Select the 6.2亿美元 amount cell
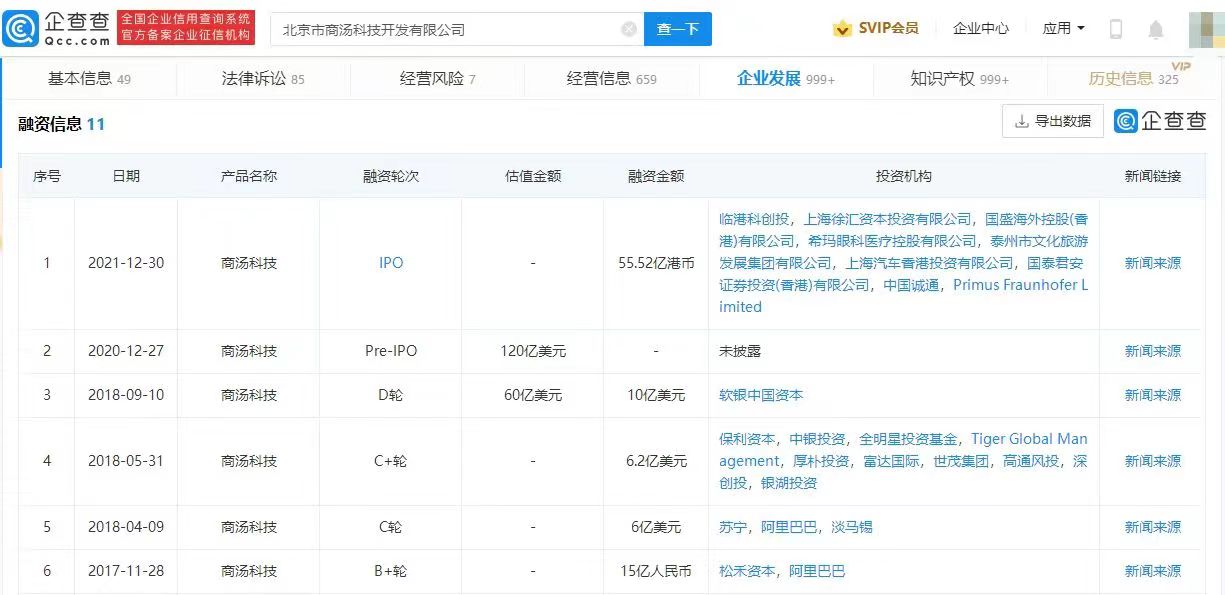This screenshot has width=1225, height=595. click(656, 461)
